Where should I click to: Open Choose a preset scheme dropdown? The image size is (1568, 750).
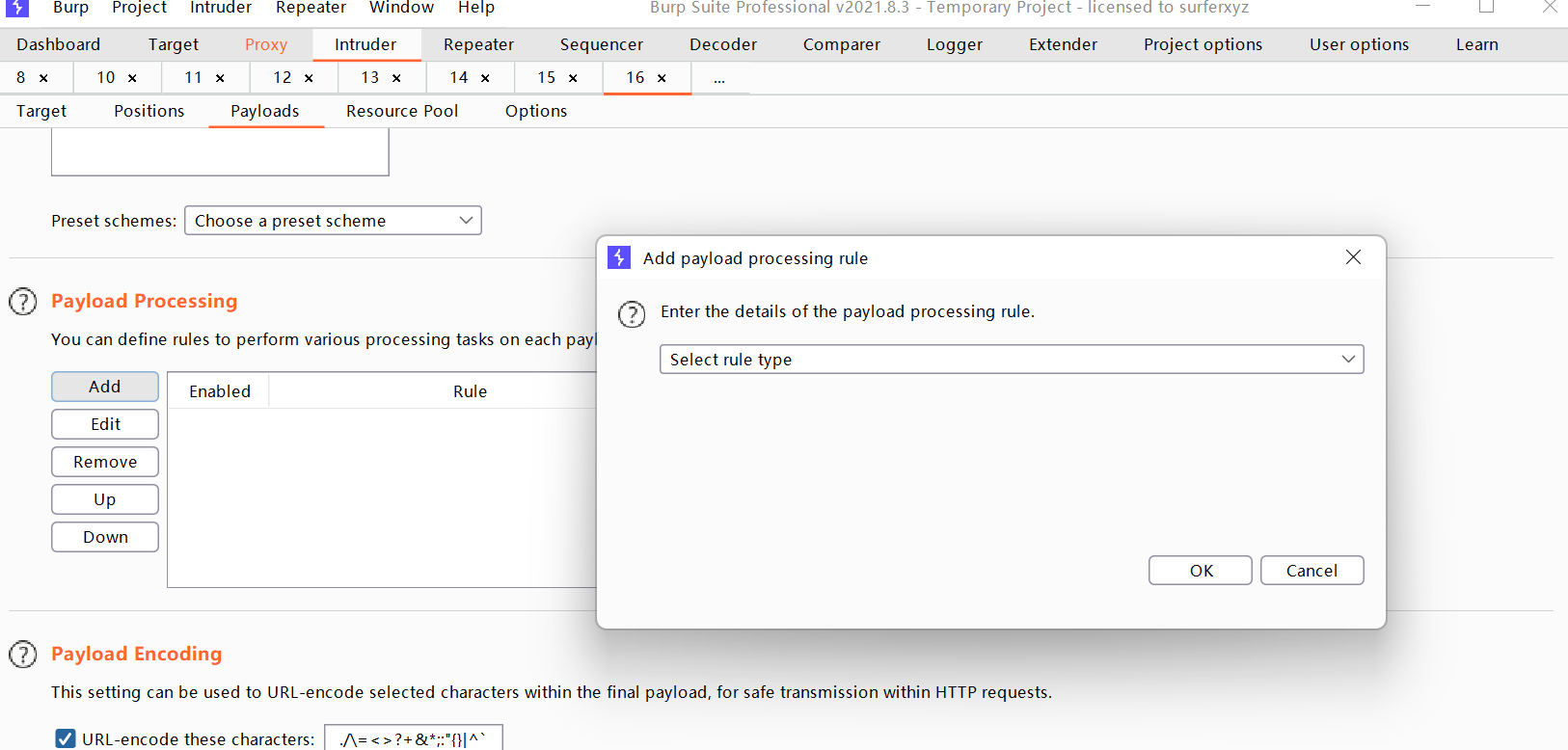click(333, 221)
